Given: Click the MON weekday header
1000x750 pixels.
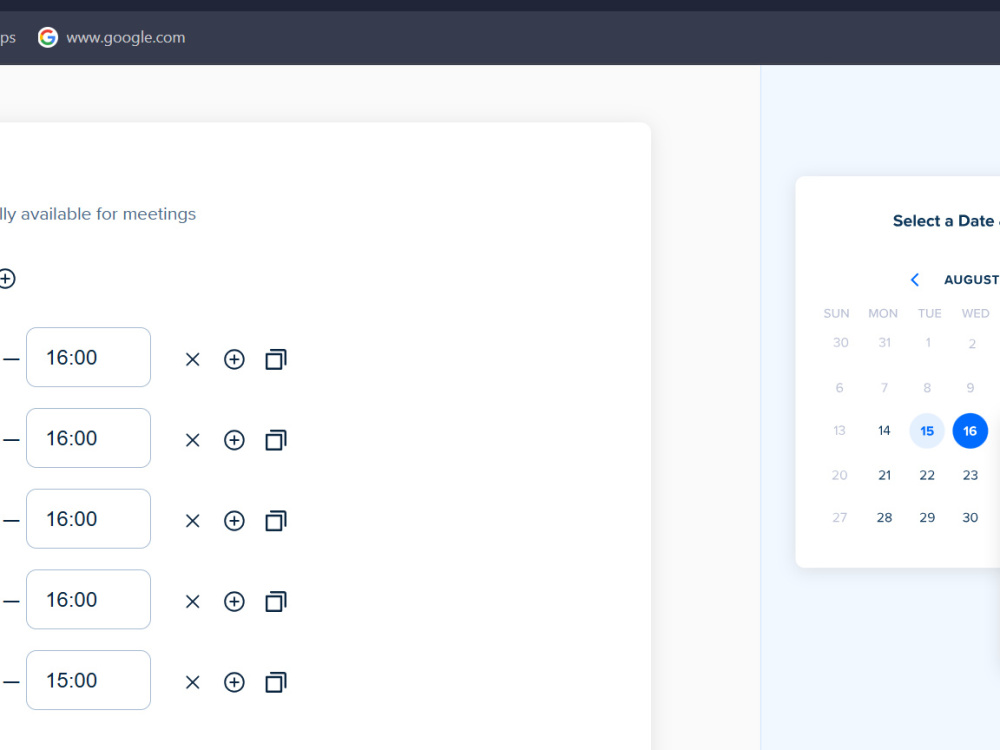Looking at the screenshot, I should tap(883, 313).
